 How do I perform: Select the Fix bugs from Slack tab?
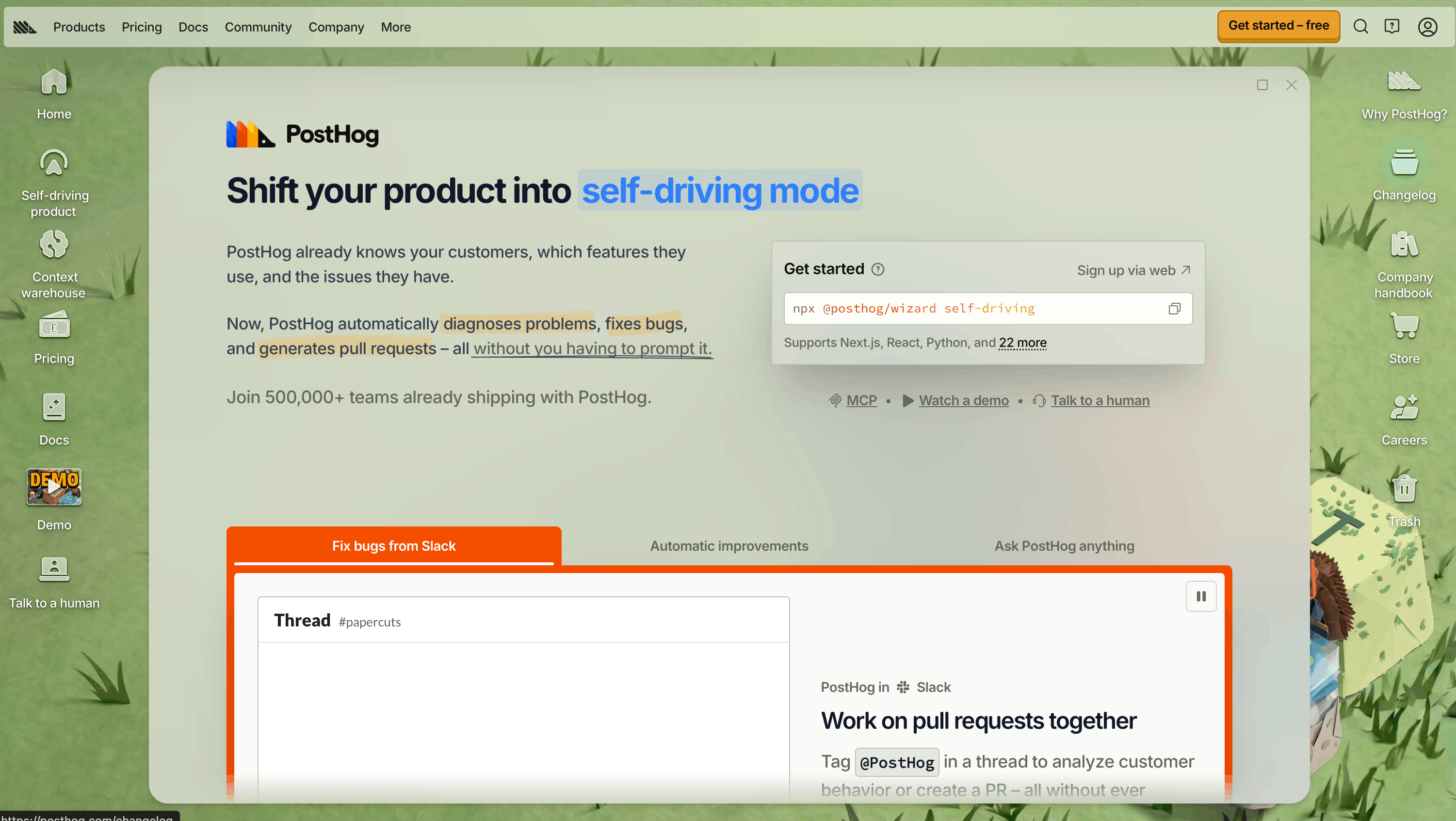click(x=394, y=546)
